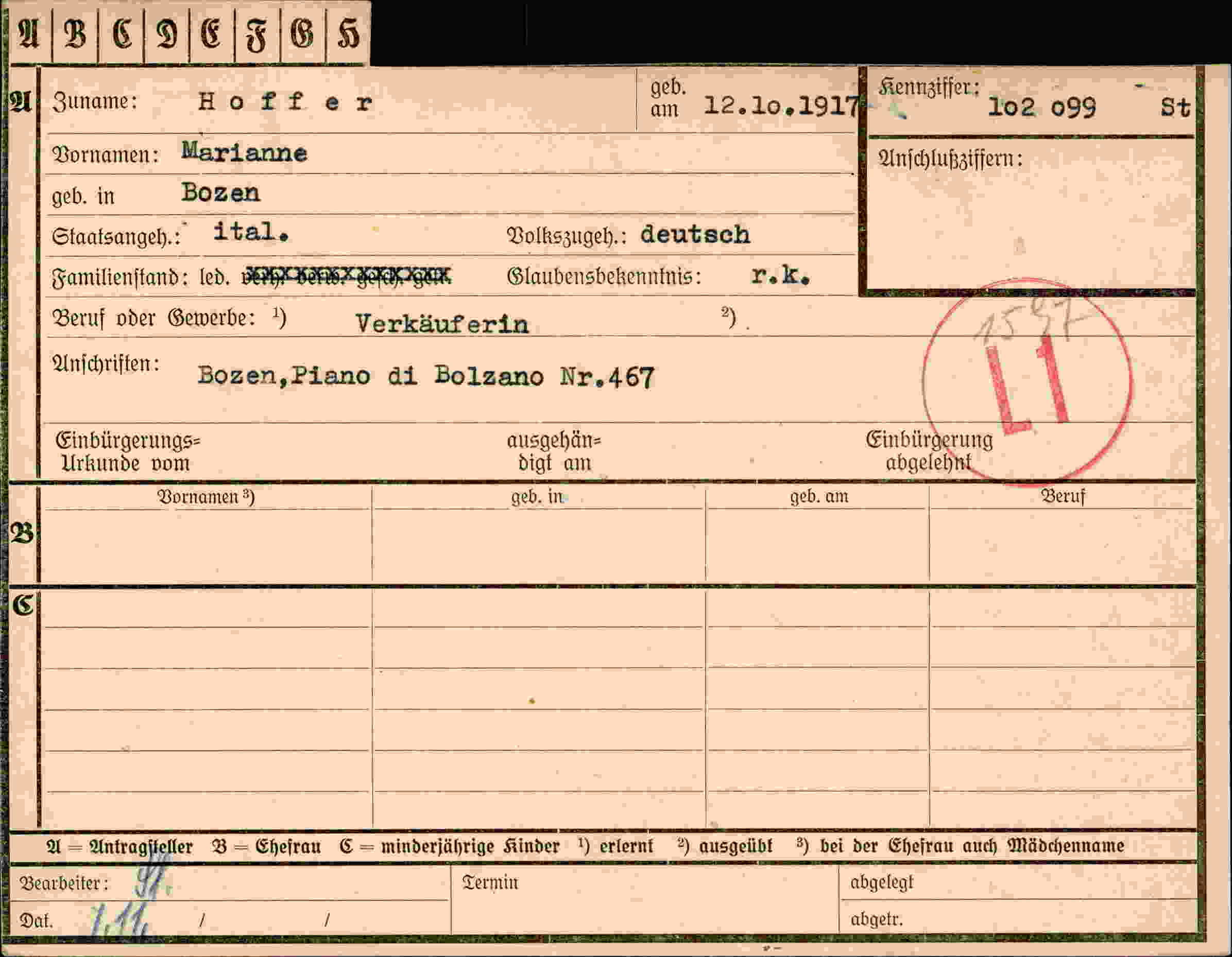Click legend text 'C = minderjährige Kinder'
This screenshot has height=957, width=1232.
coord(449,846)
